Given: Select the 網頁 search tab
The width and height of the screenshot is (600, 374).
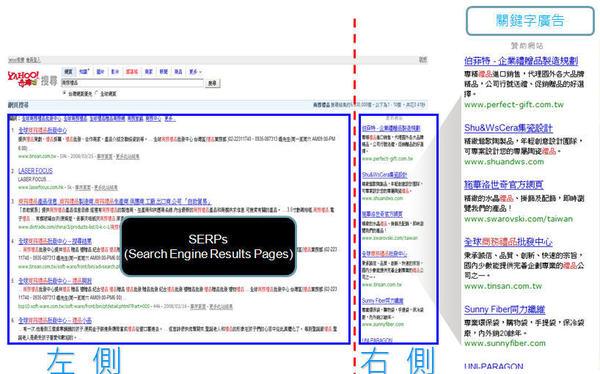Looking at the screenshot, I should click(x=68, y=72).
